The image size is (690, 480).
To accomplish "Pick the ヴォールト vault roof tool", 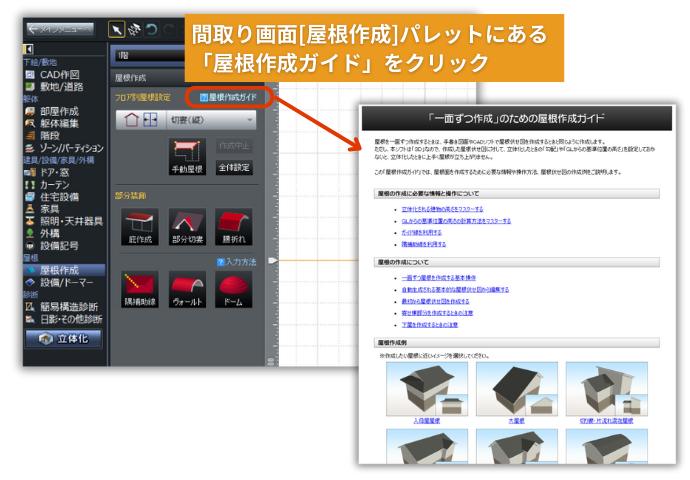I will click(187, 287).
